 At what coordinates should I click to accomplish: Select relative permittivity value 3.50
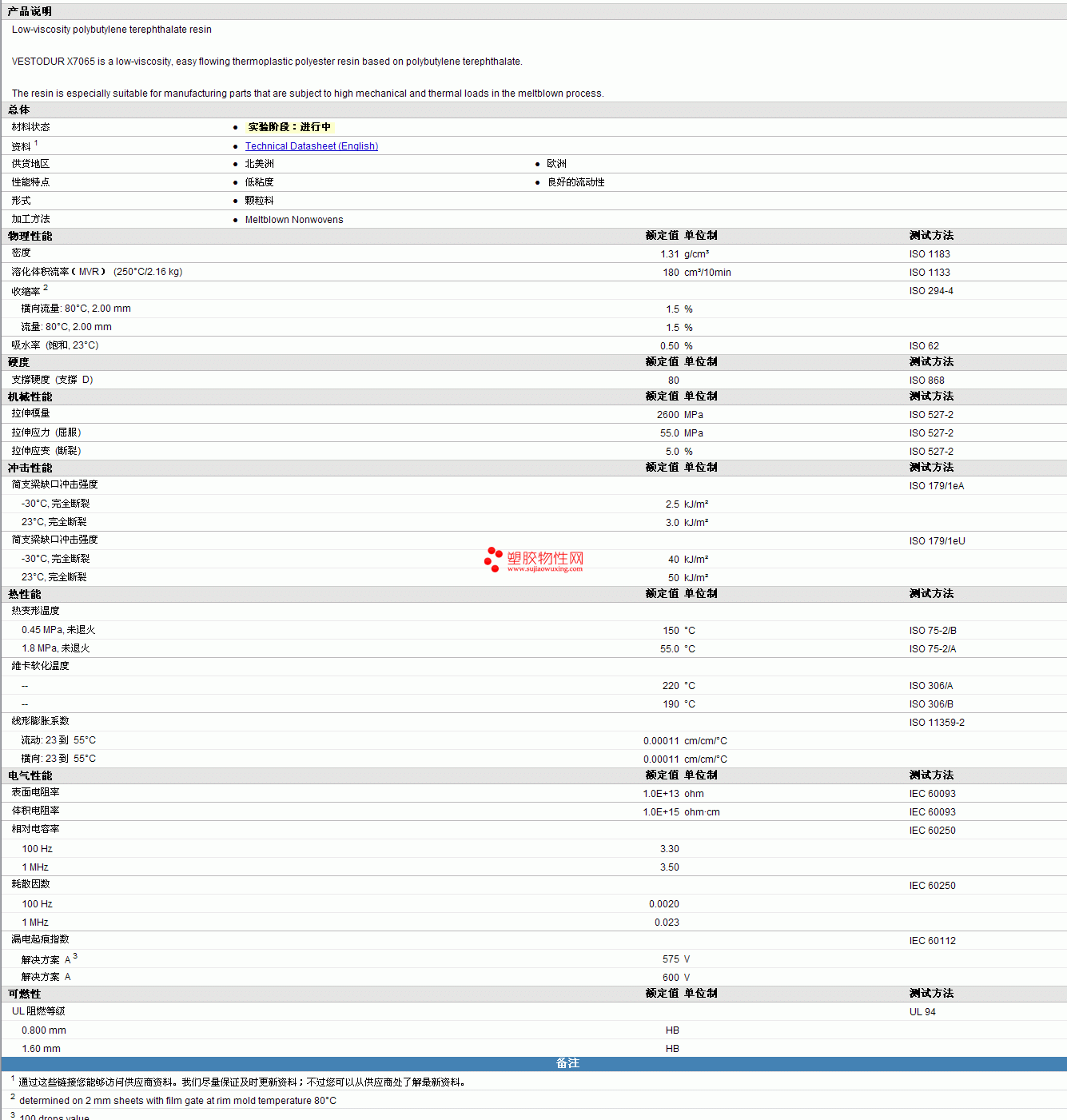pos(670,867)
